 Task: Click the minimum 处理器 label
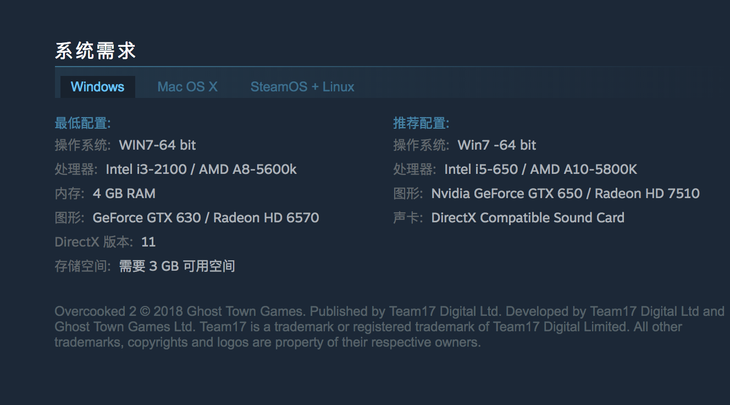coord(76,169)
